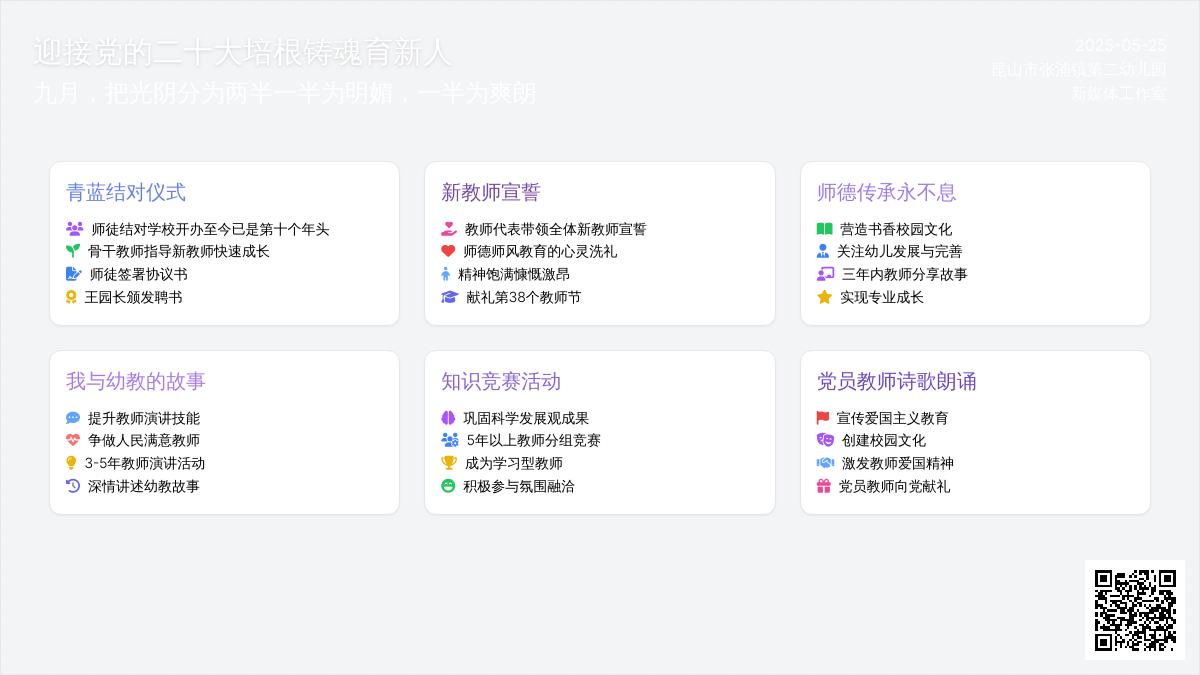Click the heartbeat icon beside 争做人民满意教师
The image size is (1200, 675).
(x=73, y=440)
